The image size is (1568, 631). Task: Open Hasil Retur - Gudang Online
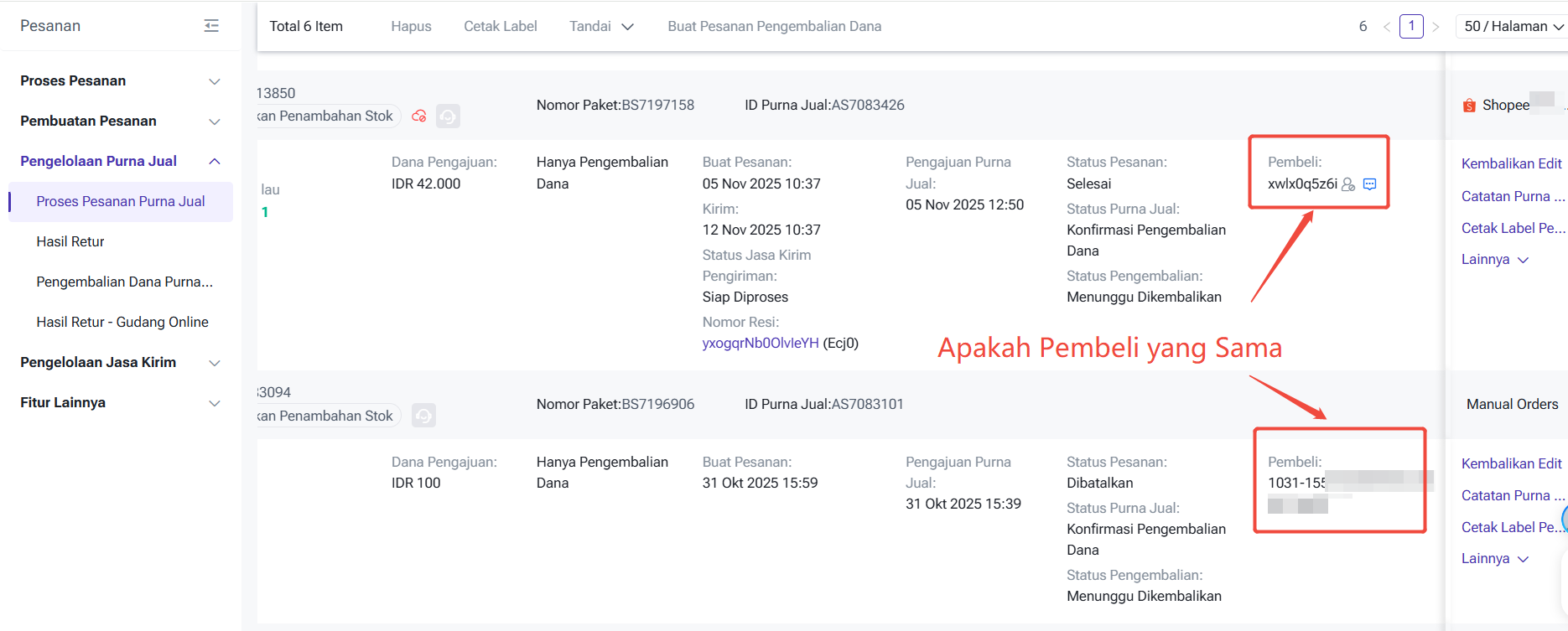(x=122, y=323)
